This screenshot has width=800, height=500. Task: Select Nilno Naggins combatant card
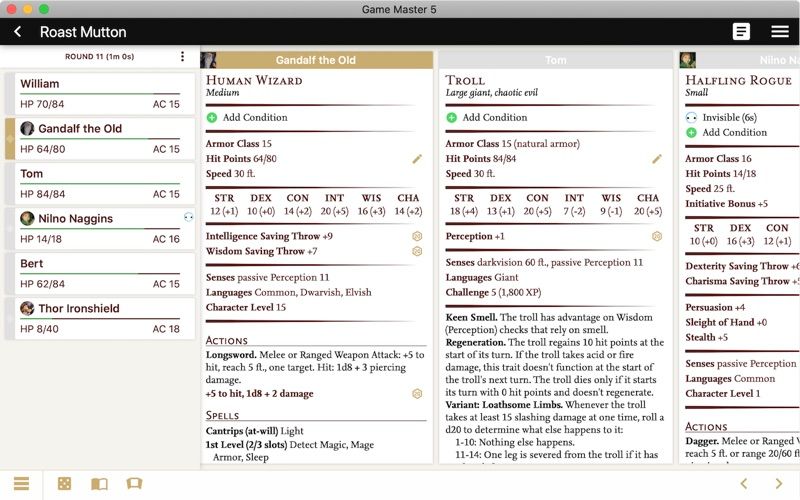coord(100,228)
